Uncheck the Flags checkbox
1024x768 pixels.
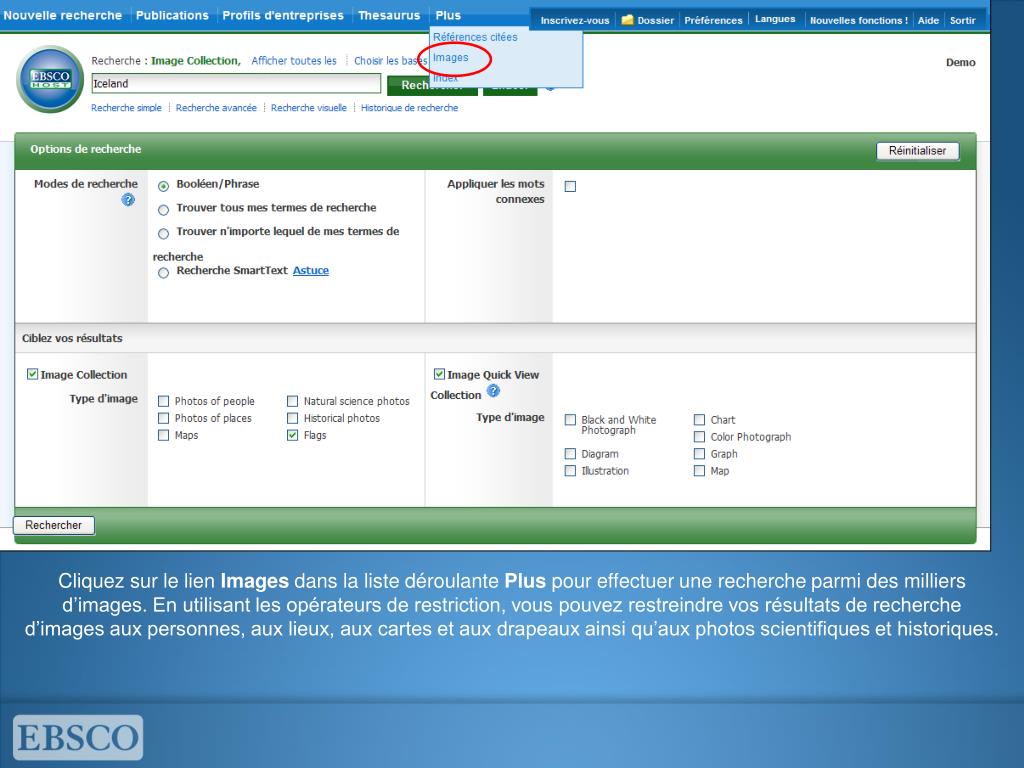[293, 435]
